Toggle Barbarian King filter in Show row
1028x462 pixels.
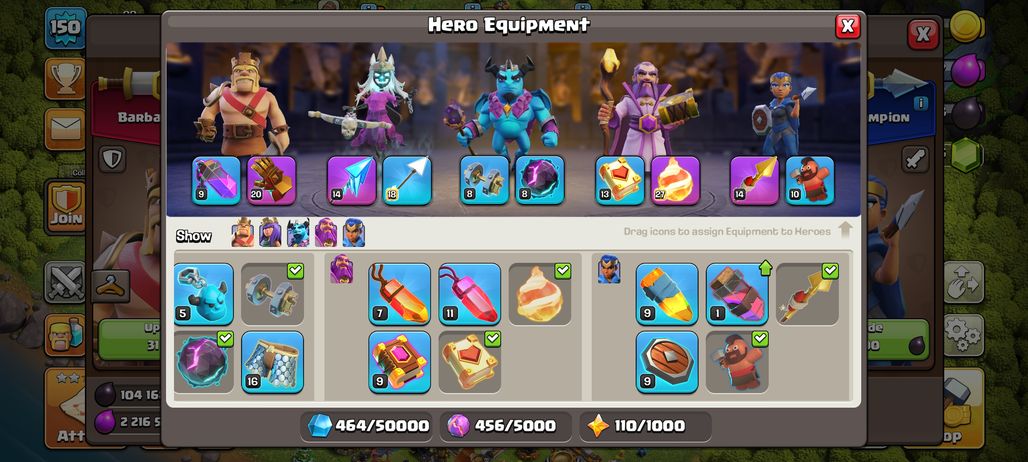tap(243, 233)
